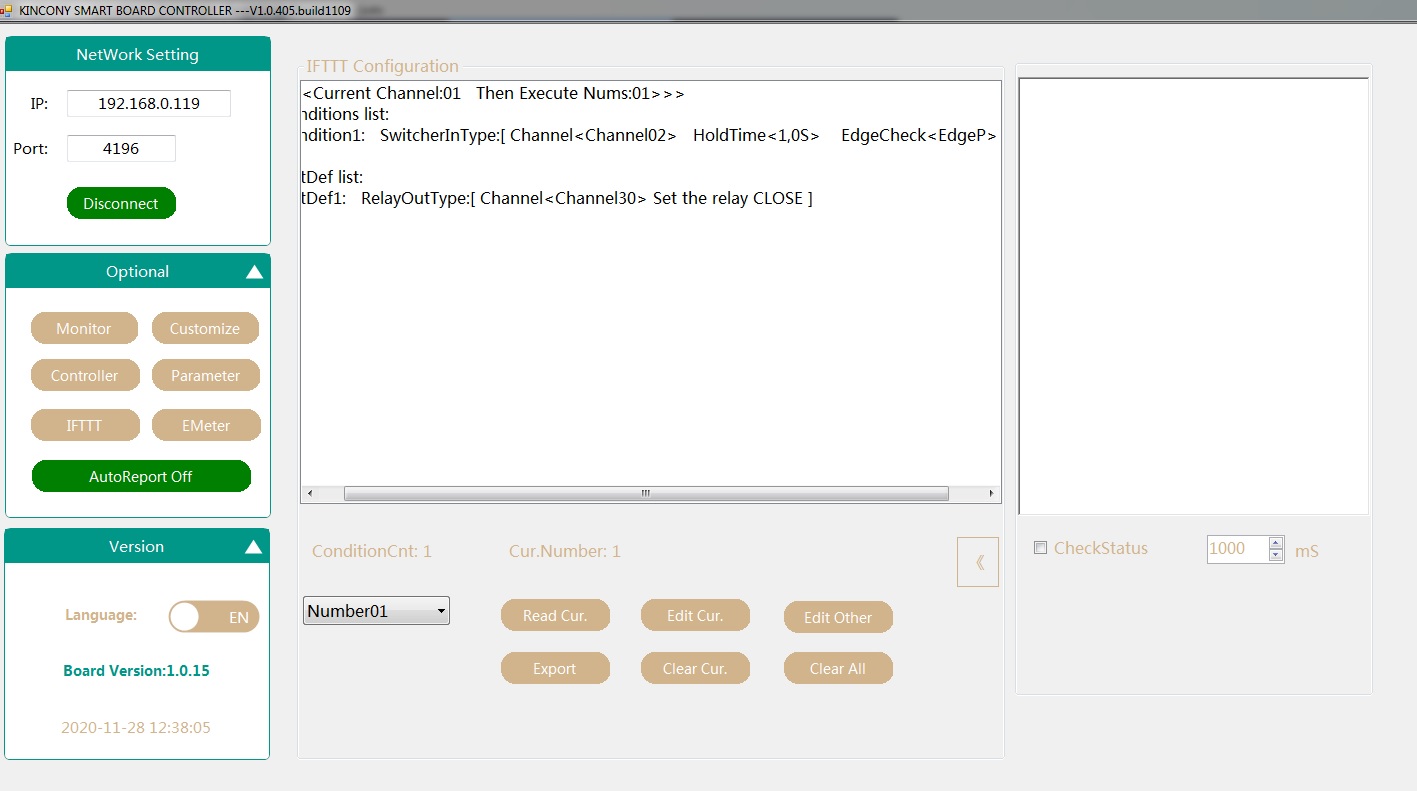Increase the CheckStatus interval with up arrow
The height and width of the screenshot is (791, 1417).
[x=1275, y=543]
